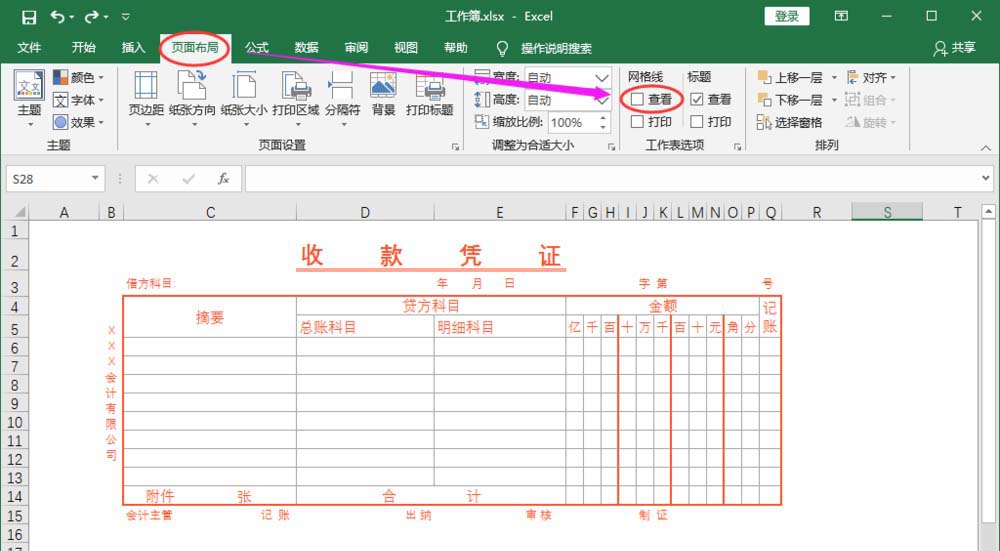Click the vertical scrollbar up arrow
Screen dimensions: 1000x551
pyautogui.click(x=989, y=211)
